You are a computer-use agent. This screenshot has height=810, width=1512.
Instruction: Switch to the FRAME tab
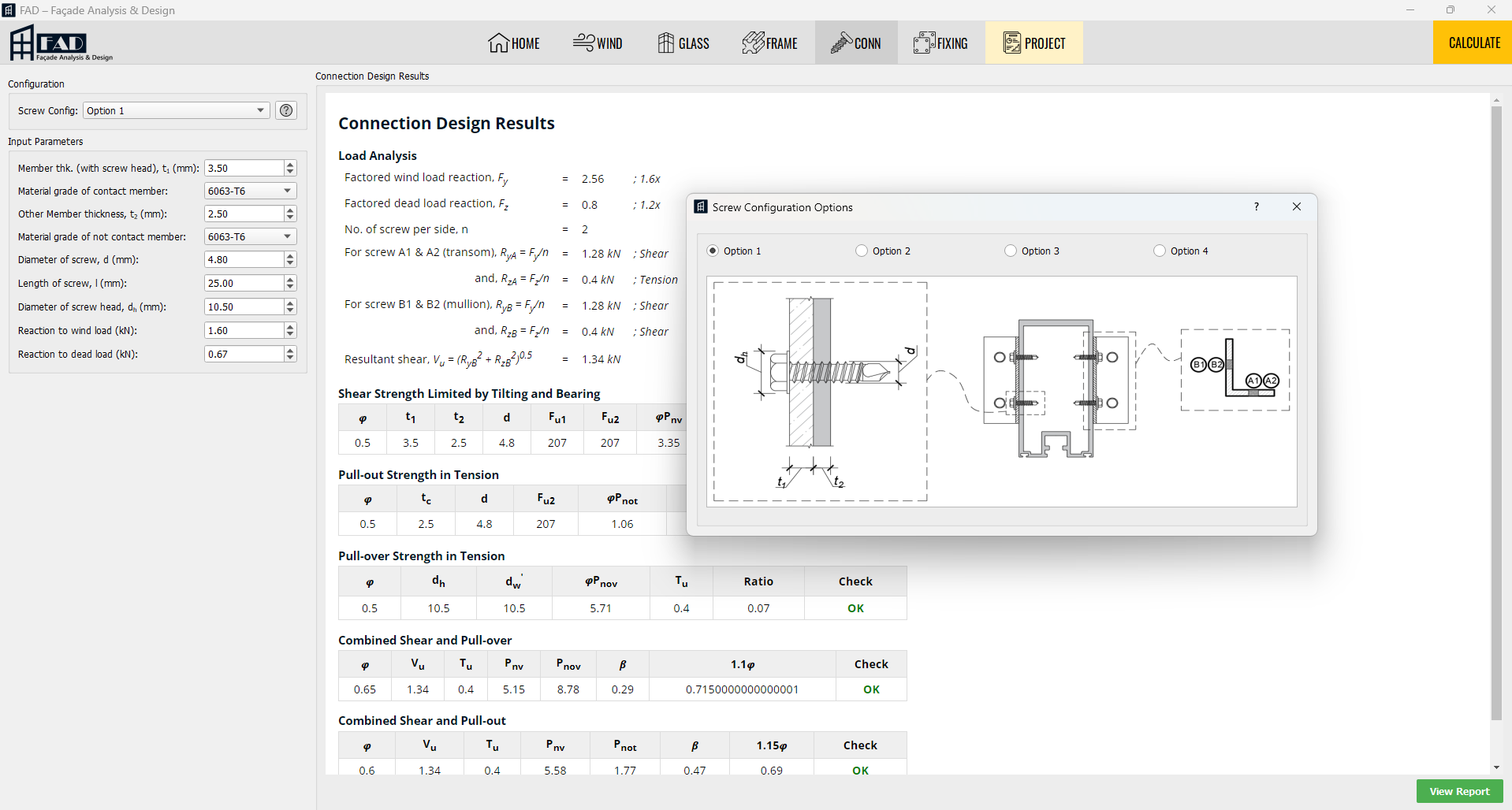[769, 43]
